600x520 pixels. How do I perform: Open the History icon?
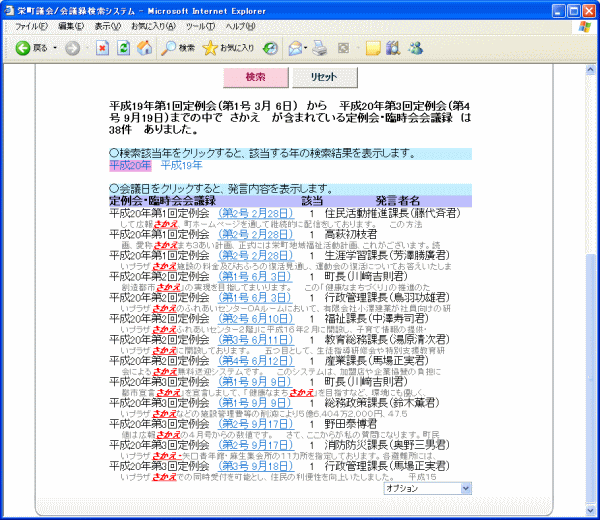tap(270, 48)
